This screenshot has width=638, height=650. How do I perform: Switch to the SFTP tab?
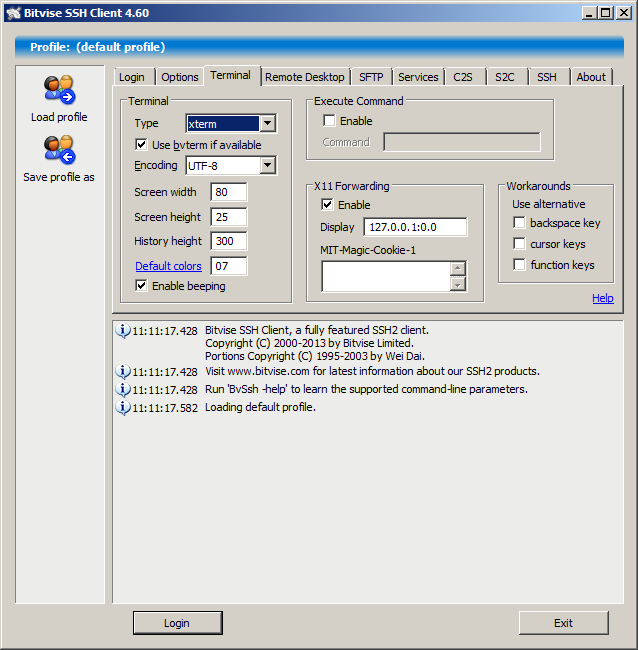click(371, 77)
